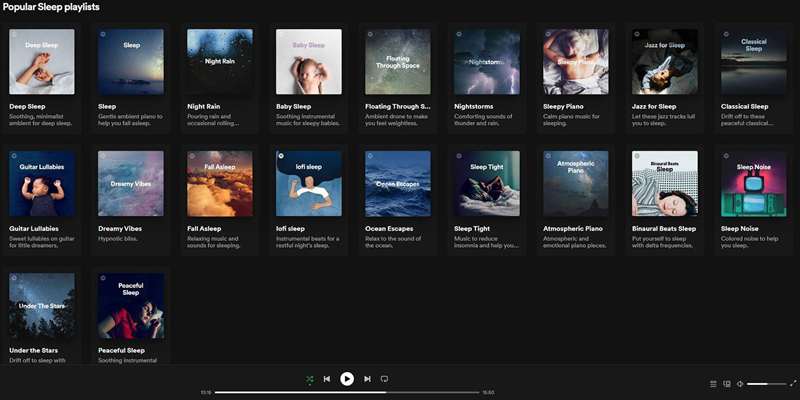Open the Sleep Noise playlist cover

(x=754, y=184)
